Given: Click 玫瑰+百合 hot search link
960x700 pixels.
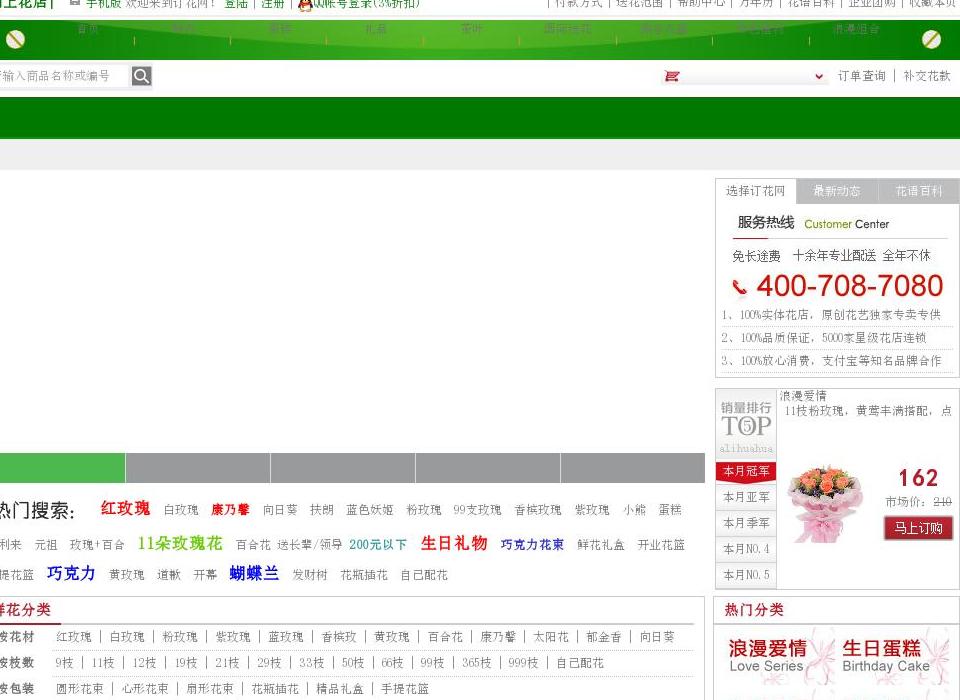Looking at the screenshot, I should pyautogui.click(x=97, y=544).
